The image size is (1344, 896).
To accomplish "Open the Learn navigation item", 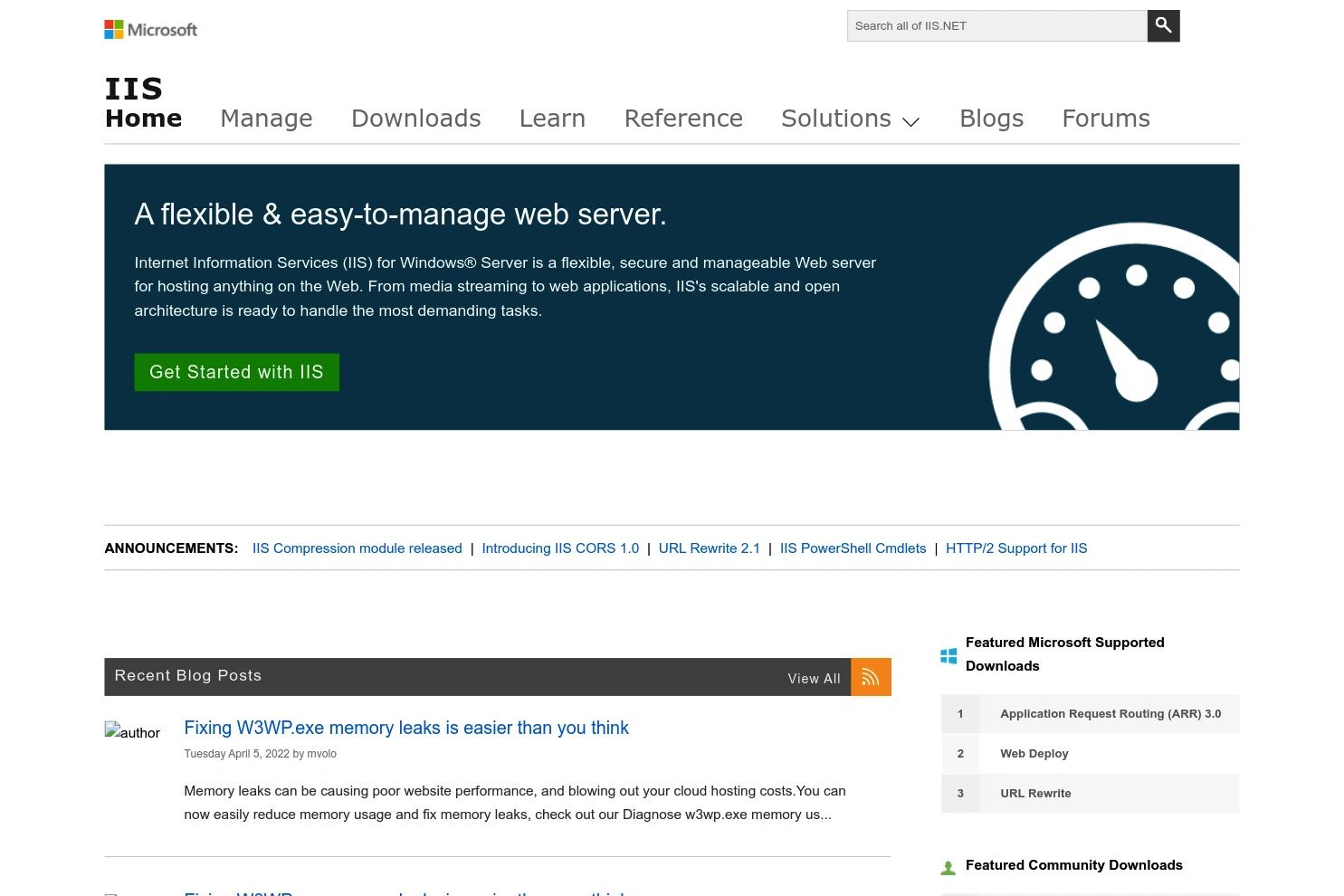I will click(x=552, y=119).
